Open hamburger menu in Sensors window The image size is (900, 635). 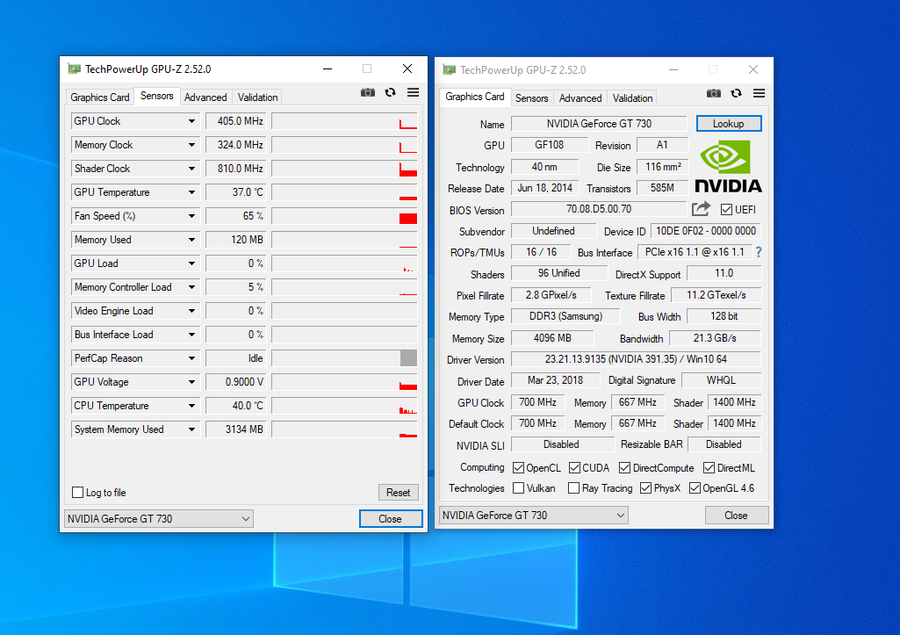tap(413, 92)
